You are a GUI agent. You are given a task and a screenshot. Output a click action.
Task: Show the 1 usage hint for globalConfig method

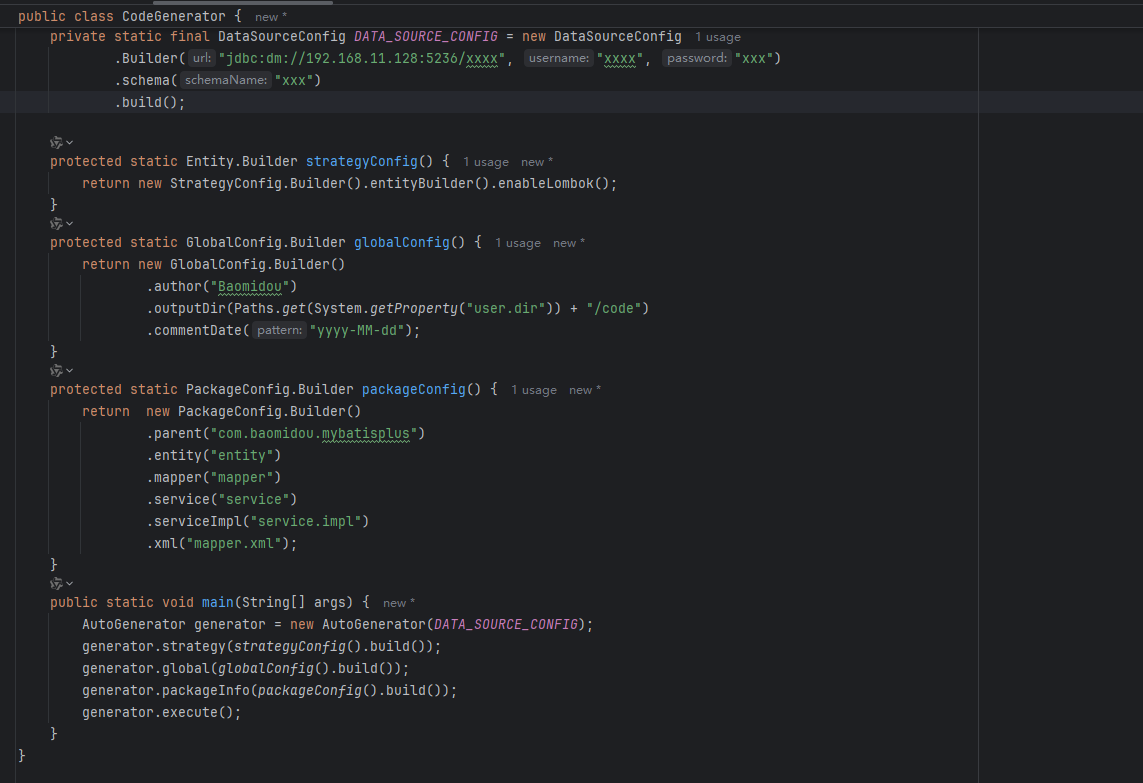[x=518, y=243]
